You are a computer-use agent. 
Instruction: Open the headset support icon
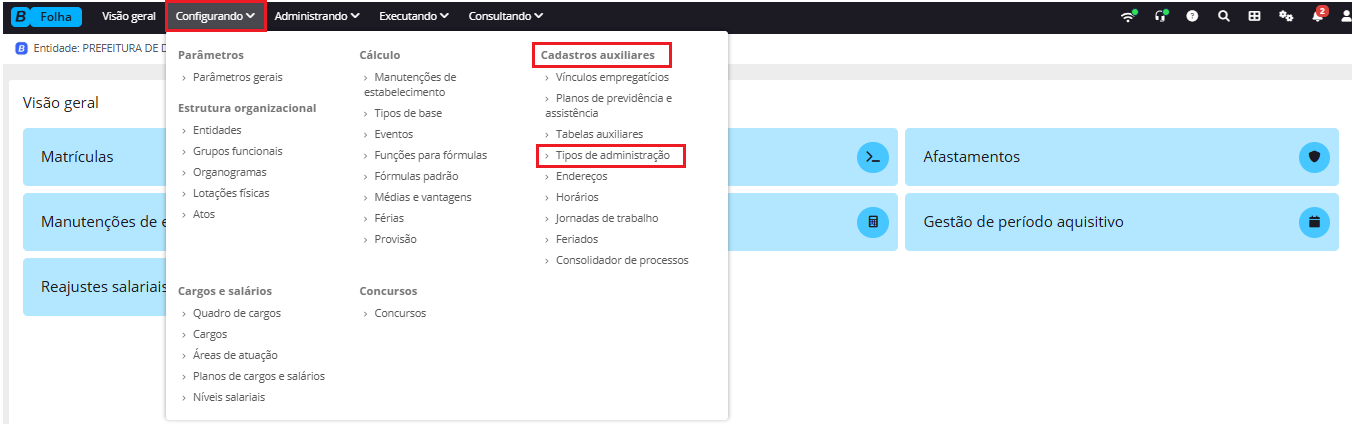click(x=1161, y=16)
